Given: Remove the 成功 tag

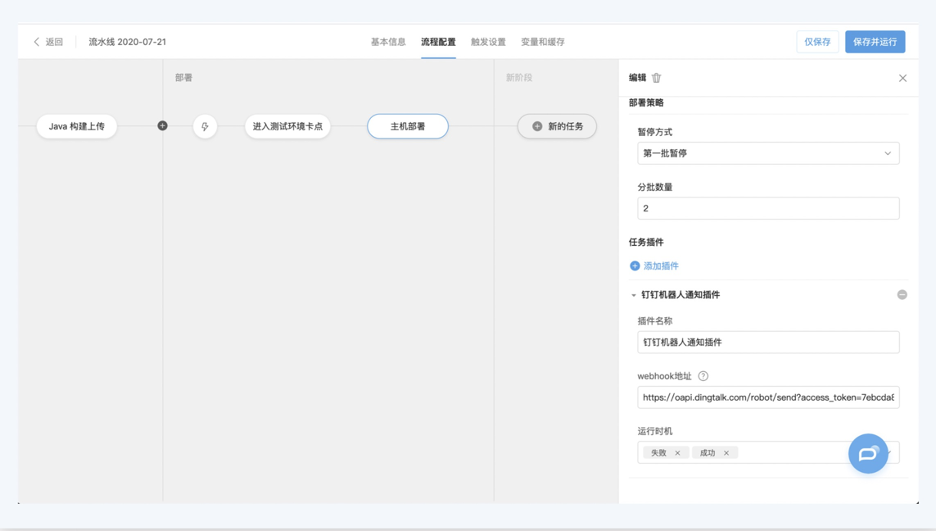Looking at the screenshot, I should coord(726,453).
